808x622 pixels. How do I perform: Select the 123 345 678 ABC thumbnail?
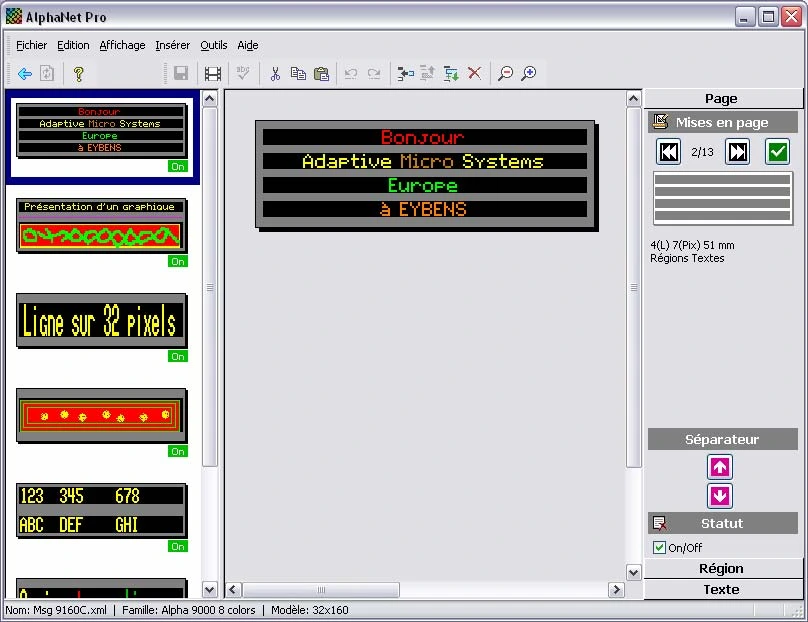point(101,510)
